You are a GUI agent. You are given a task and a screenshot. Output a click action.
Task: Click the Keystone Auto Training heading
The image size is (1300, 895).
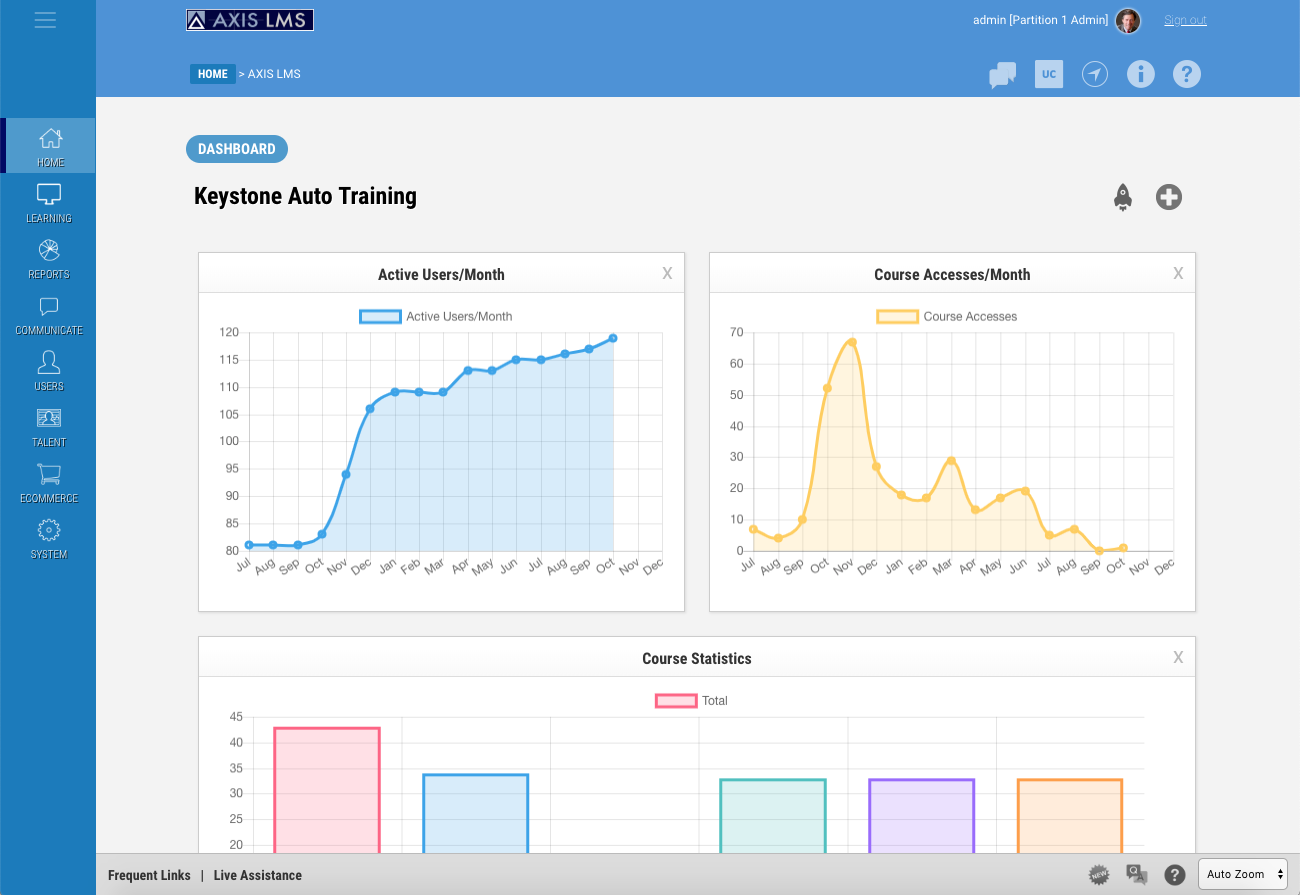[x=305, y=196]
